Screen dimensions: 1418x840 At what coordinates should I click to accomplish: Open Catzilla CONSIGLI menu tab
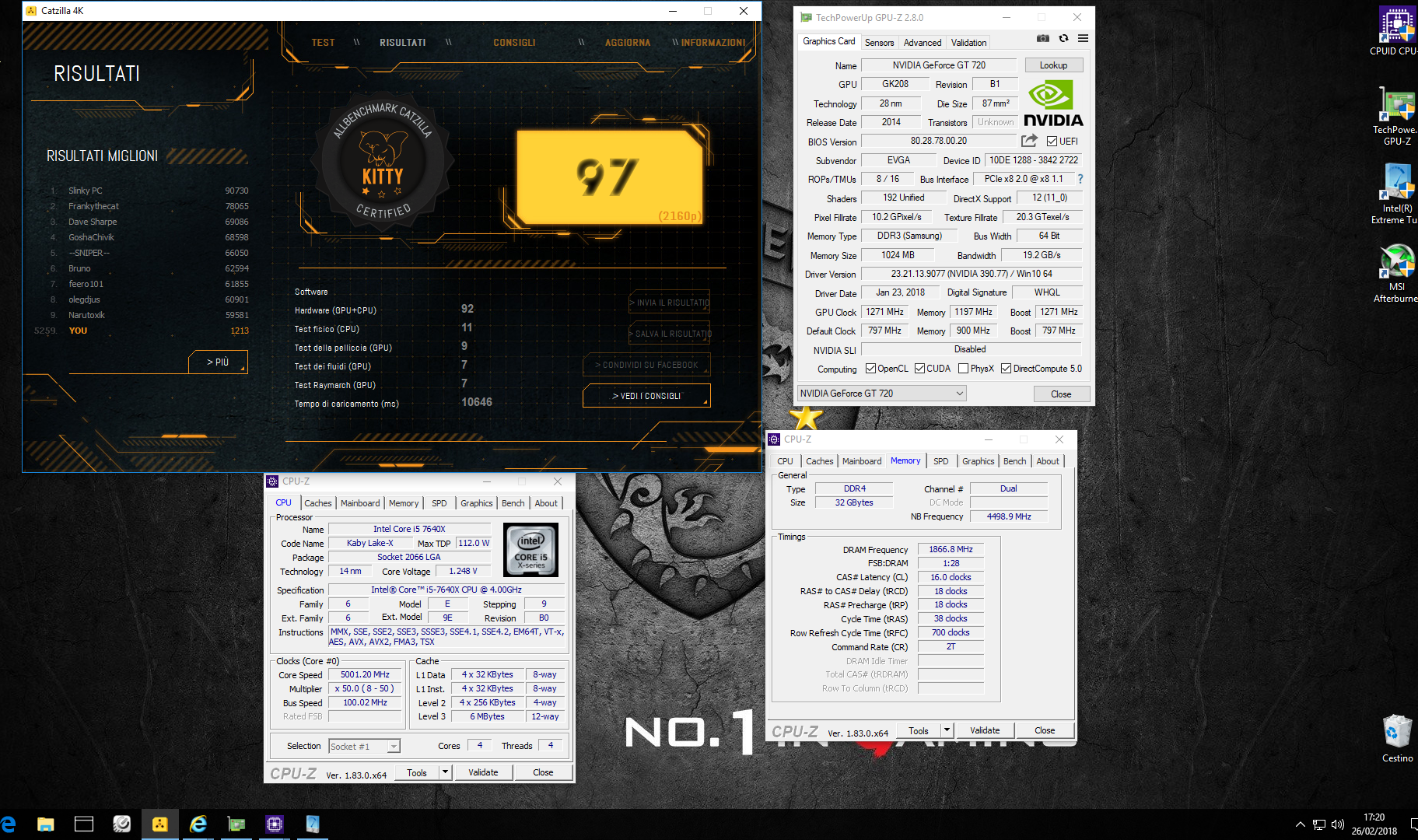click(514, 43)
